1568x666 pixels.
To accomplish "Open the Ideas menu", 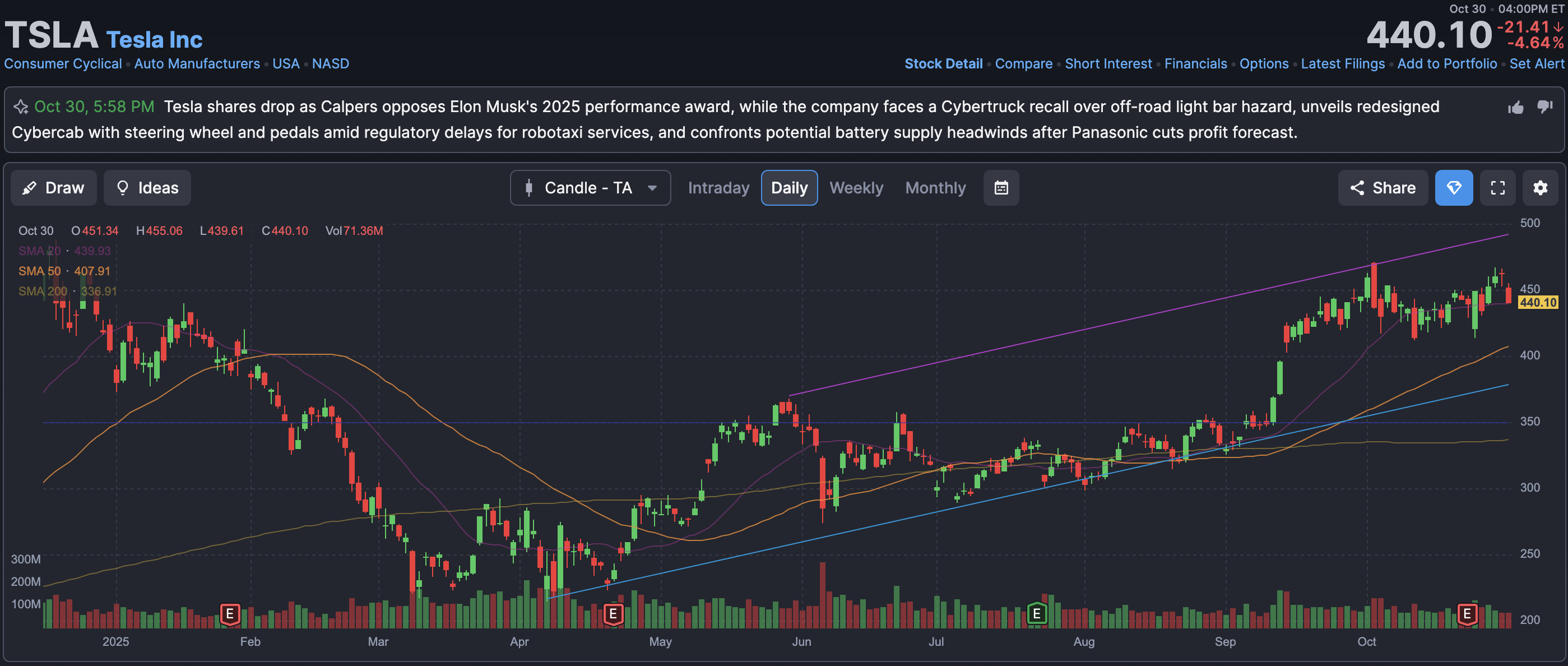I will [x=147, y=187].
